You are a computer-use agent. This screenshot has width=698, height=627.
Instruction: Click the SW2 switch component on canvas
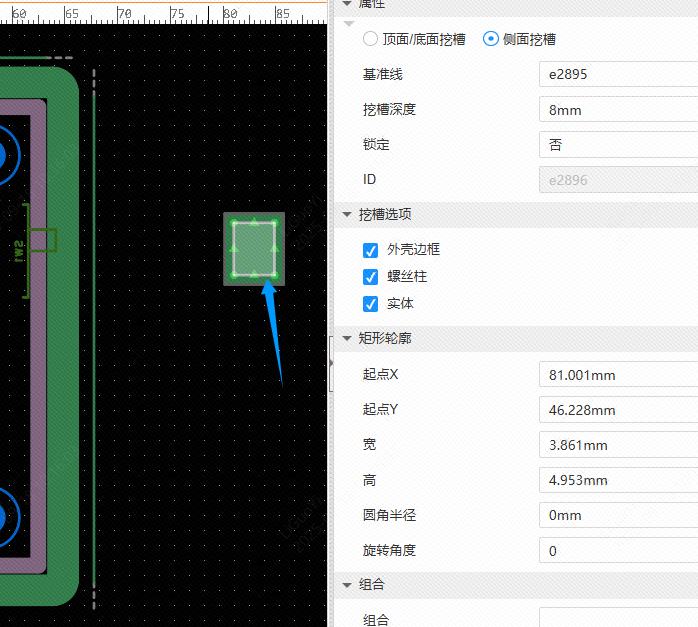coord(40,241)
